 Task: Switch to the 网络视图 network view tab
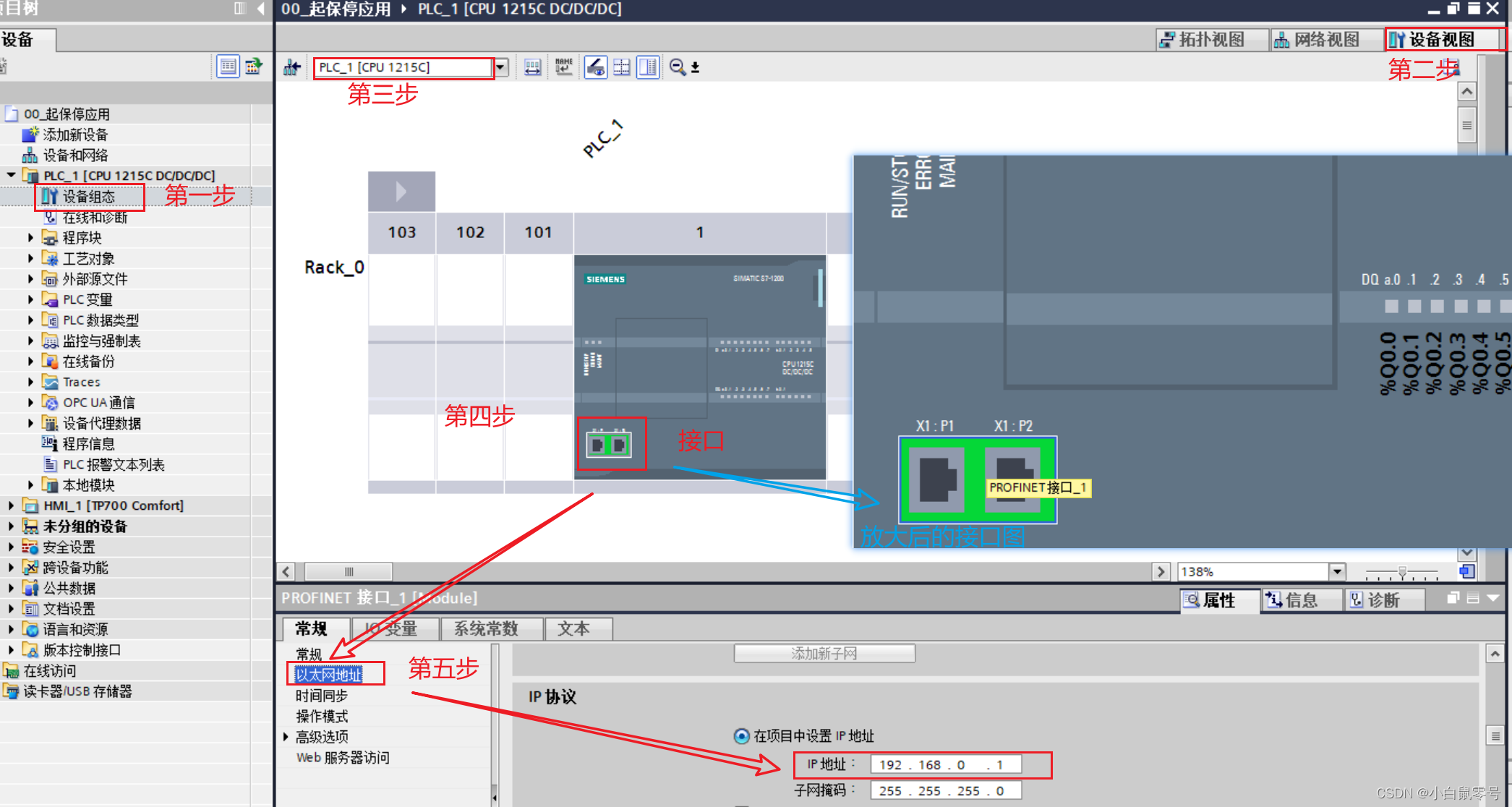click(x=1317, y=40)
